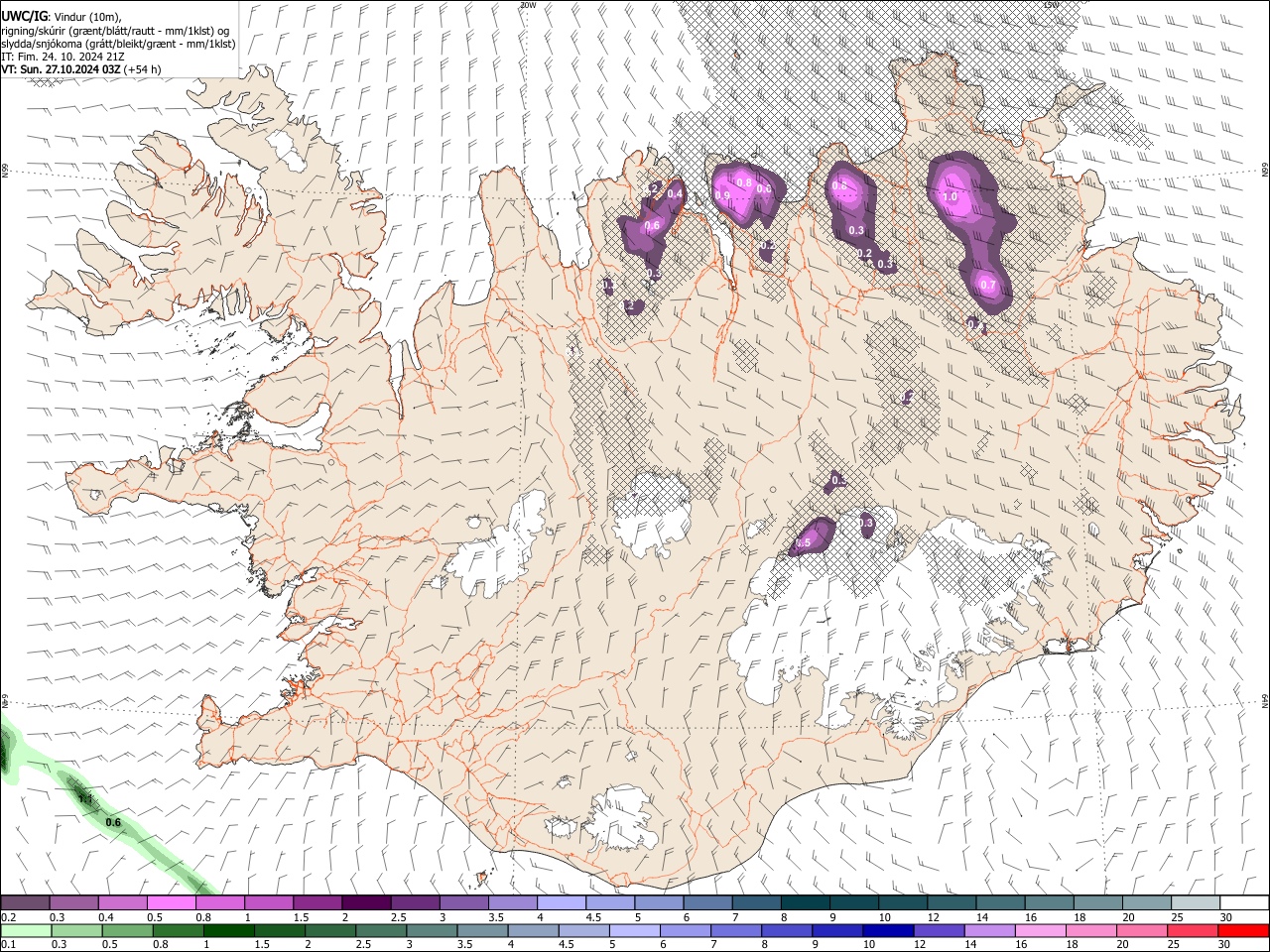Screen dimensions: 1270x952
Task: Pick the dusky purple 0.2 swatch in the snow scale
Action: [25, 902]
